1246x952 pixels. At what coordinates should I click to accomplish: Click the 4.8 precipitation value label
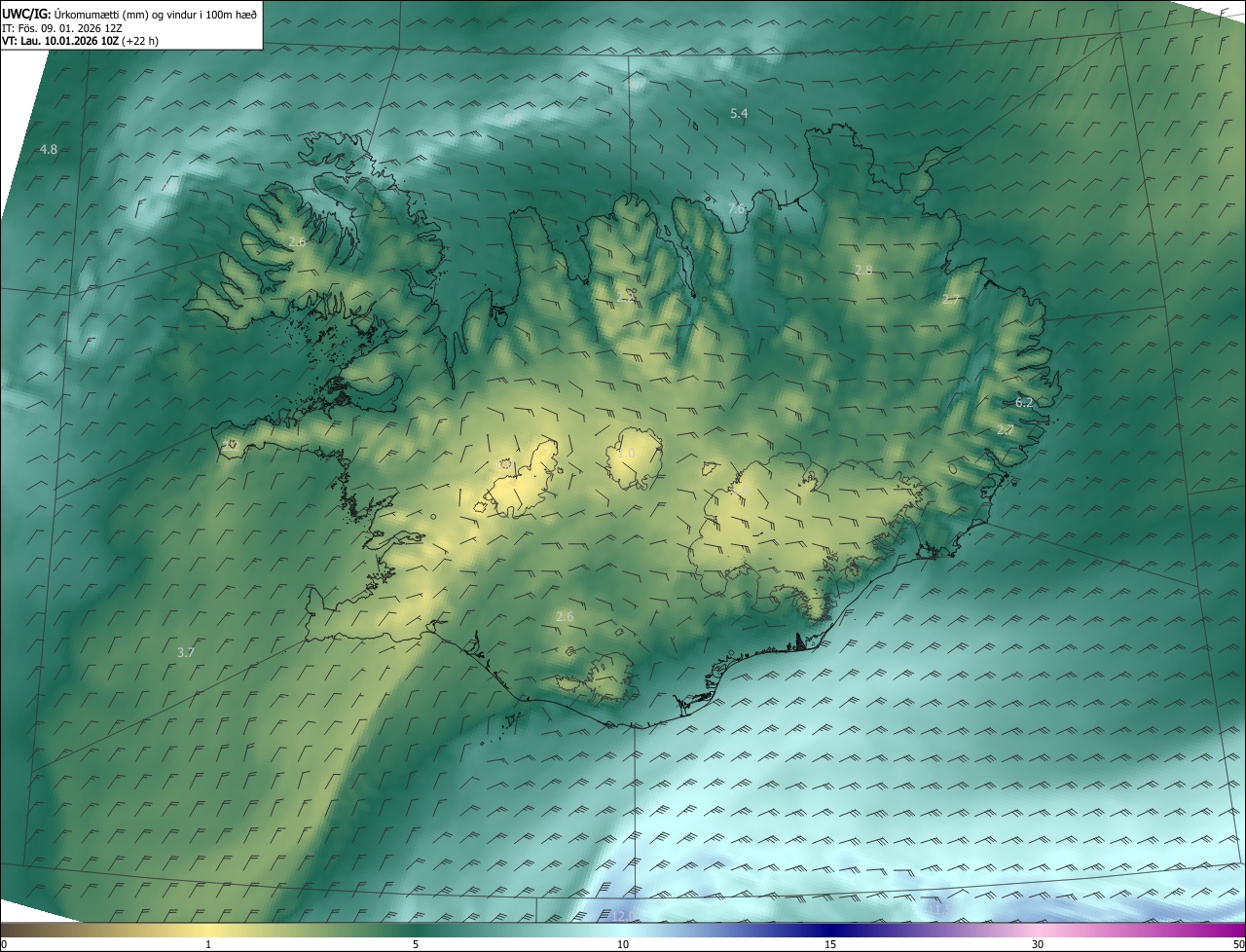(x=49, y=149)
